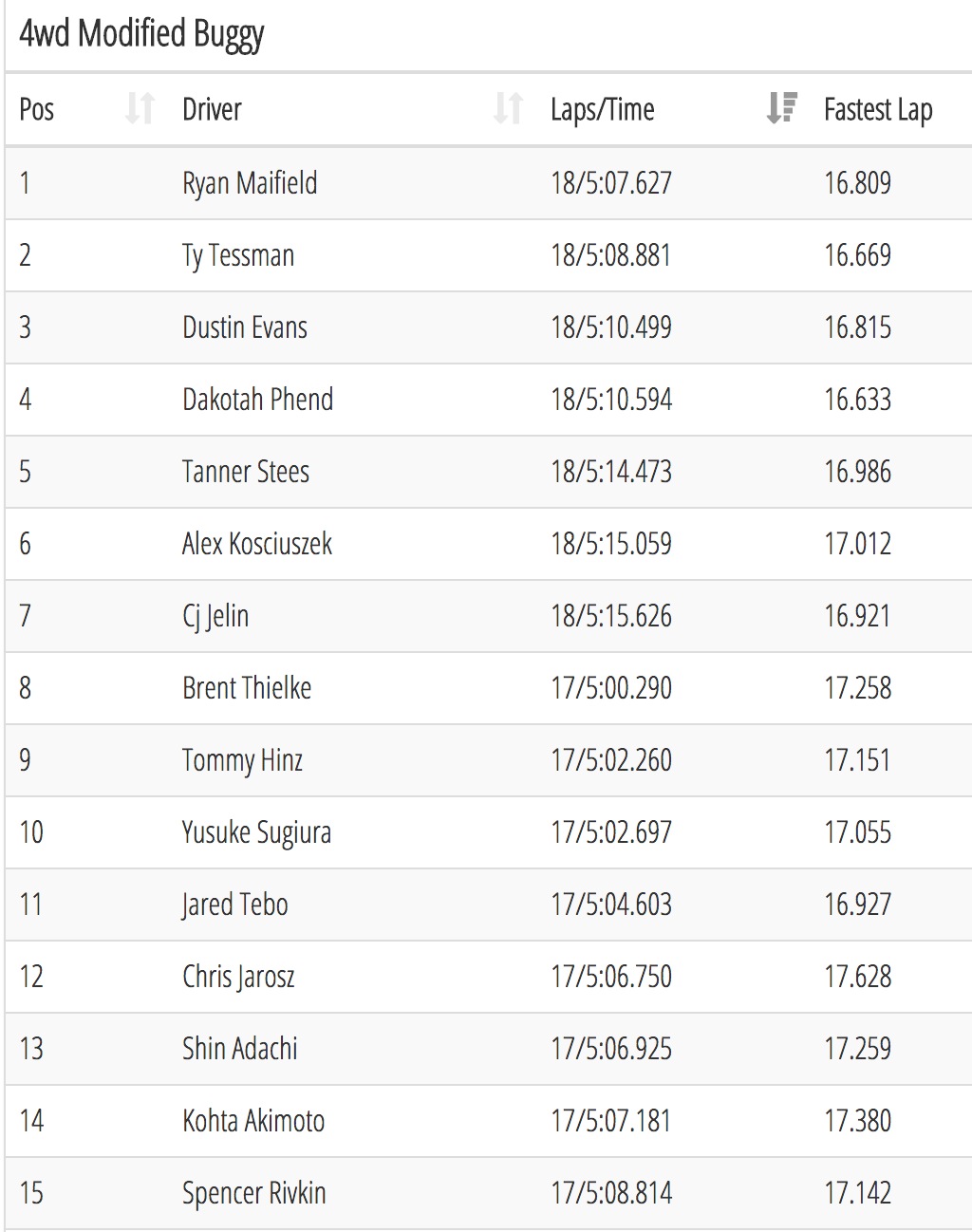Screen dimensions: 972x1232
Task: Choose Dakotah Phend row name
Action: click(x=258, y=400)
